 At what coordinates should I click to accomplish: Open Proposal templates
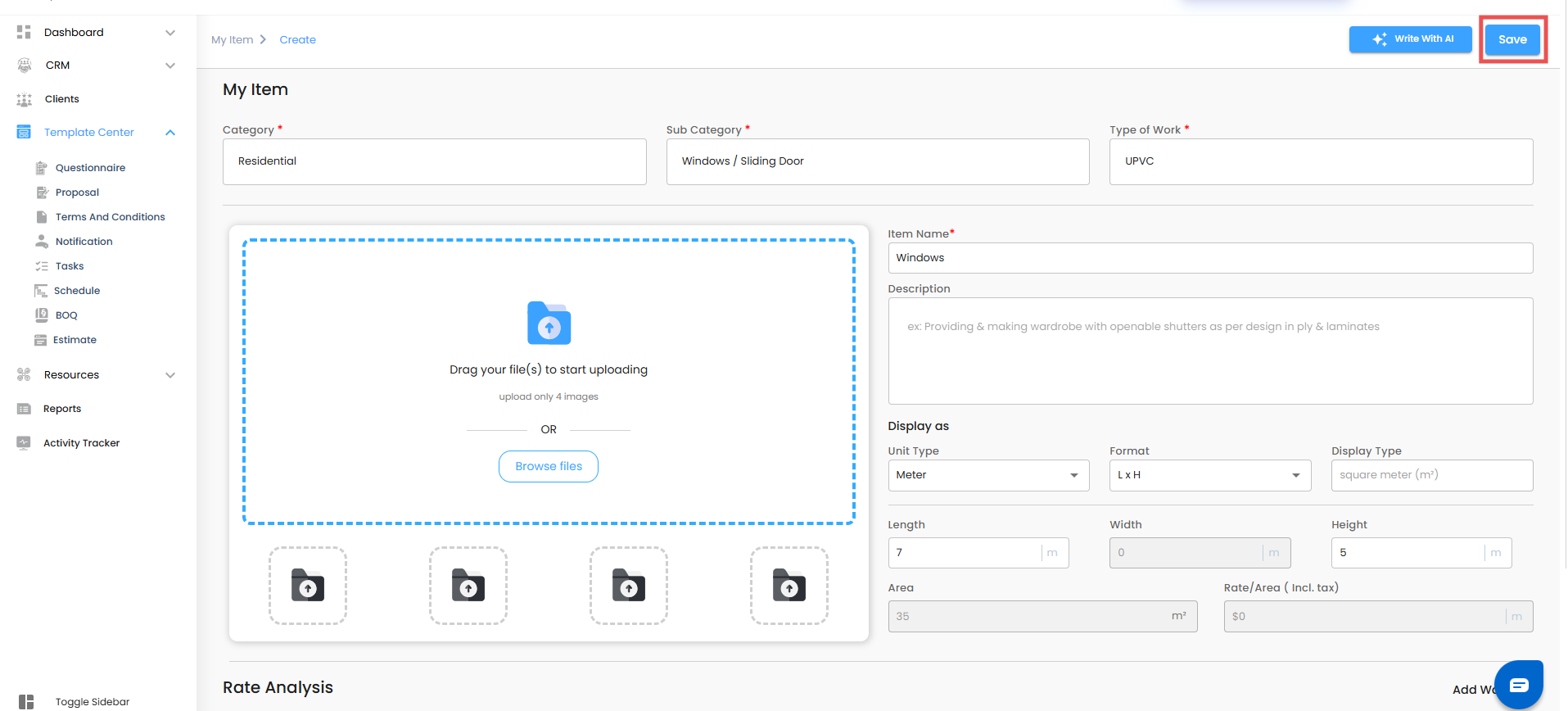click(77, 192)
